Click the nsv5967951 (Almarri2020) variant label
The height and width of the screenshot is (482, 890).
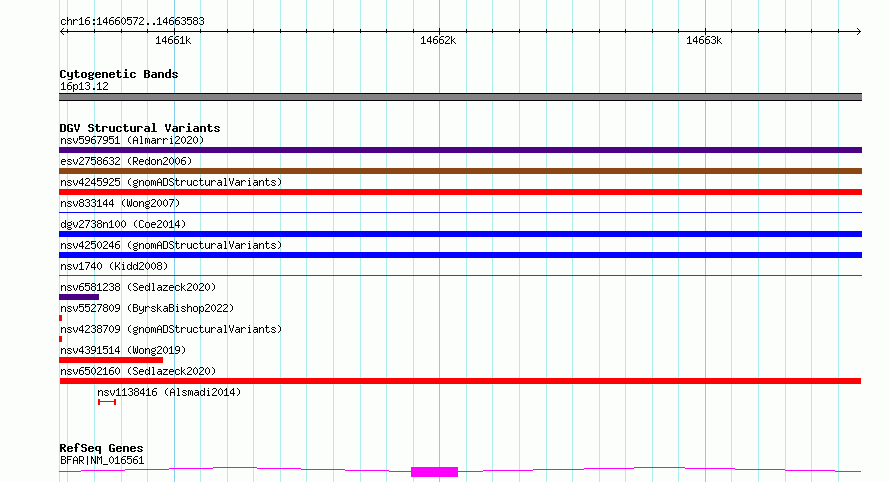tap(132, 140)
